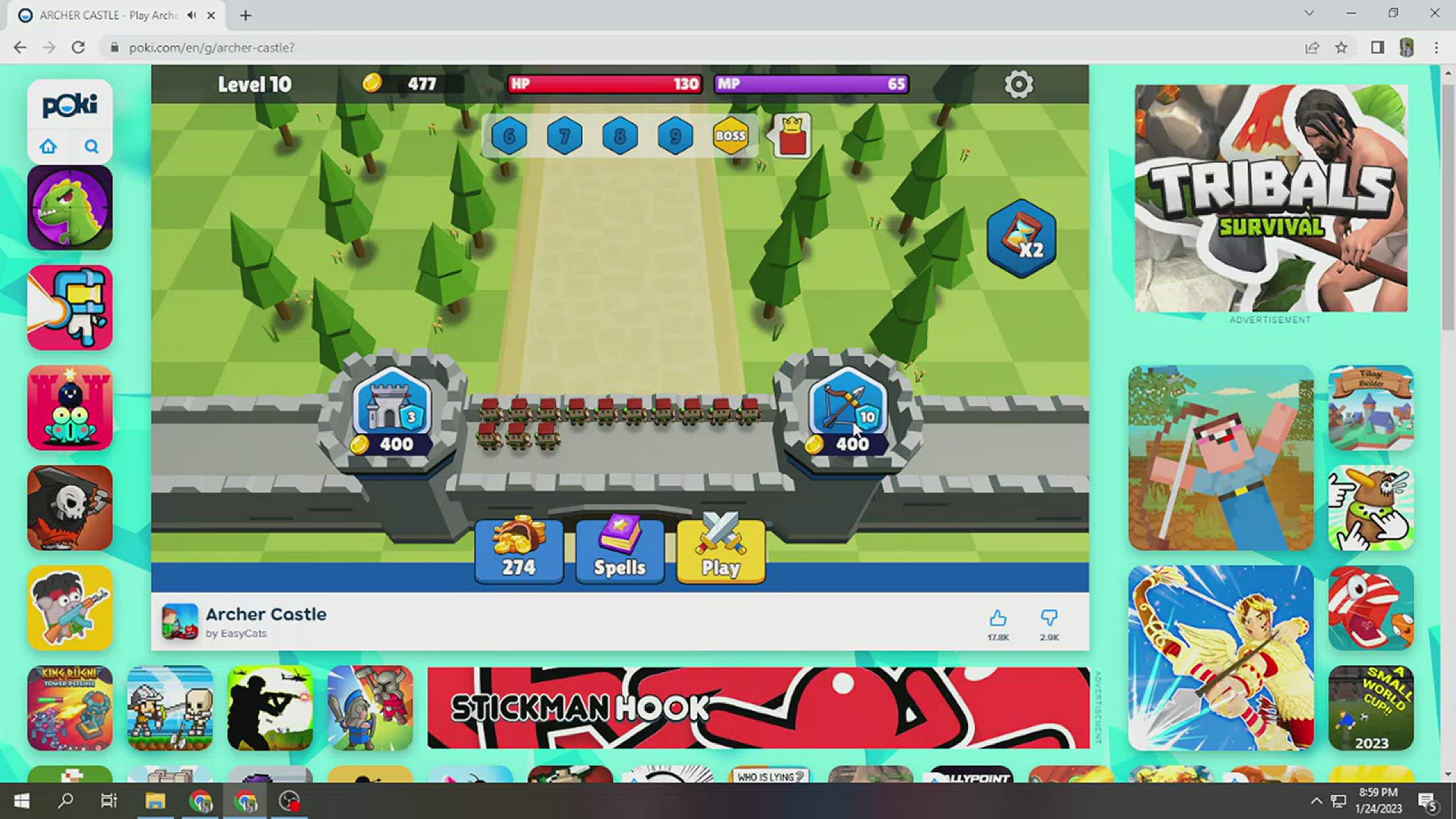The width and height of the screenshot is (1456, 819).
Task: Upgrade the archers for 400 coins
Action: click(x=847, y=417)
